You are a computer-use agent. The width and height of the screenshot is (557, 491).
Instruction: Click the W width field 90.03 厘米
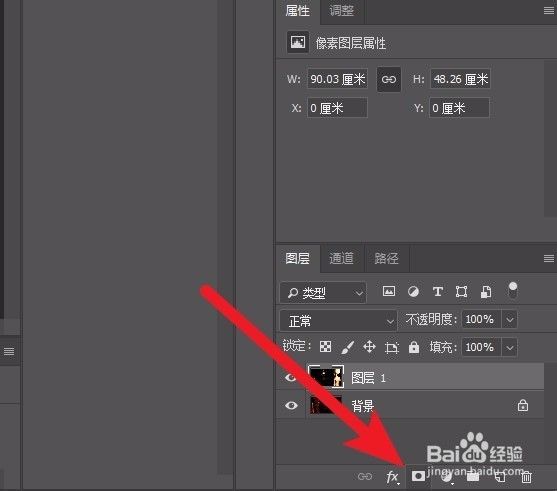click(x=337, y=79)
